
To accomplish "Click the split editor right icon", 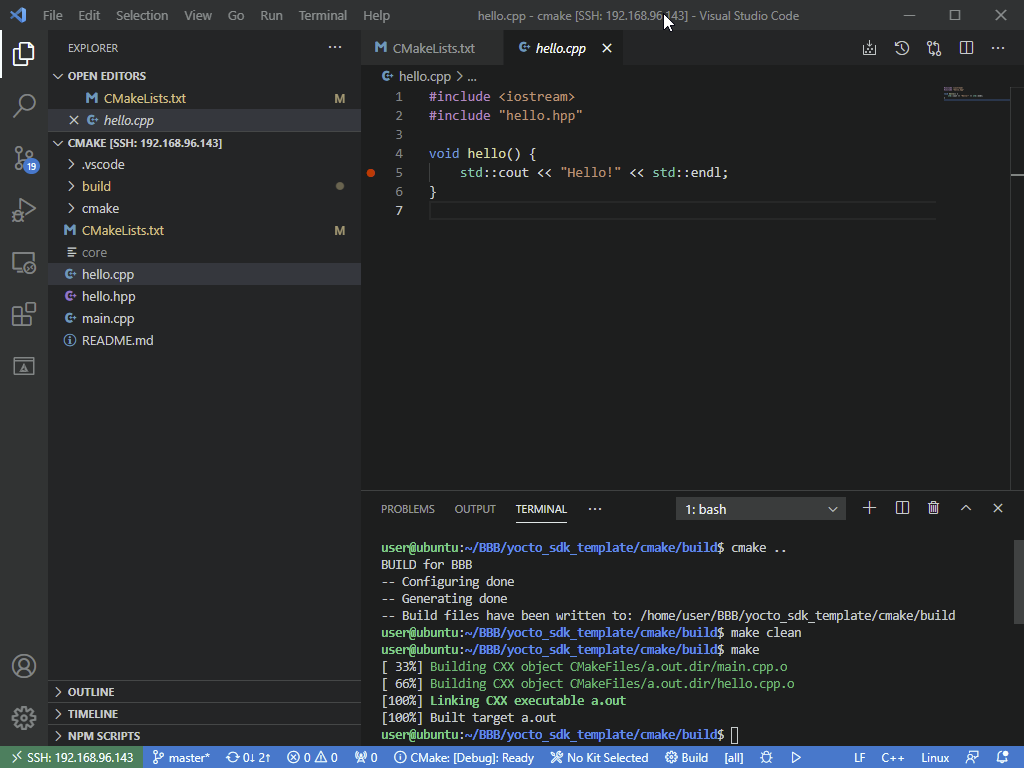I will coord(966,48).
